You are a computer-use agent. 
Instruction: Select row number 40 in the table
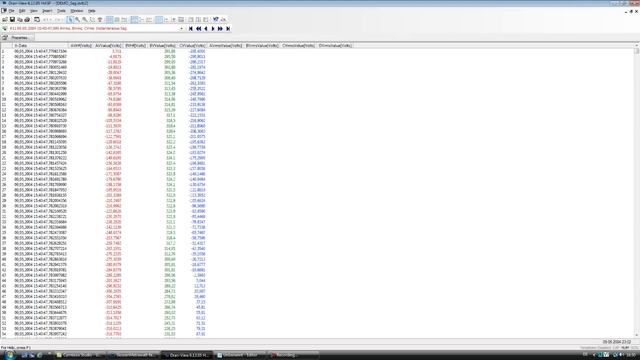coord(4,259)
